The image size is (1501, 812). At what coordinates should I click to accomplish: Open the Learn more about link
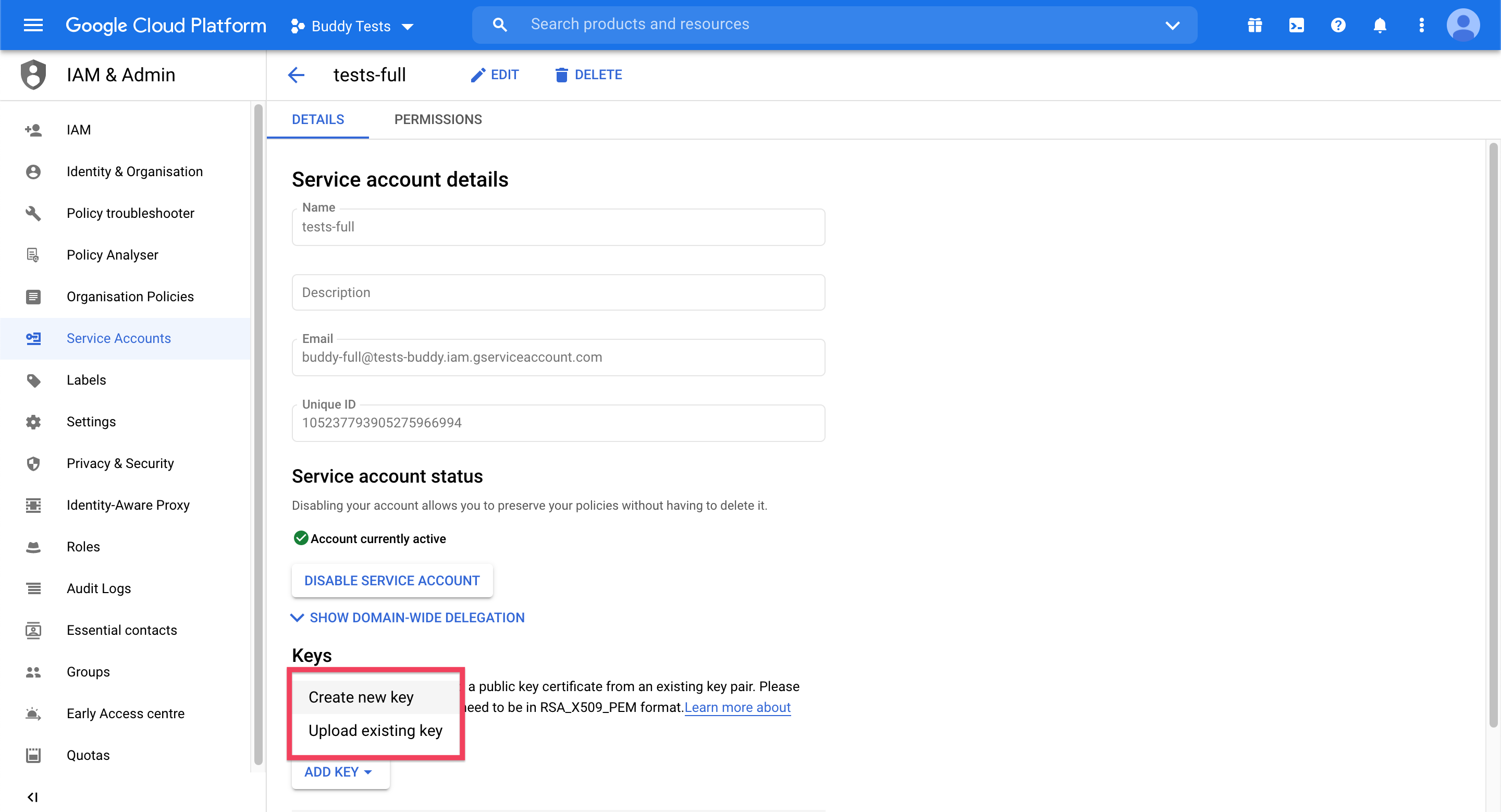737,707
